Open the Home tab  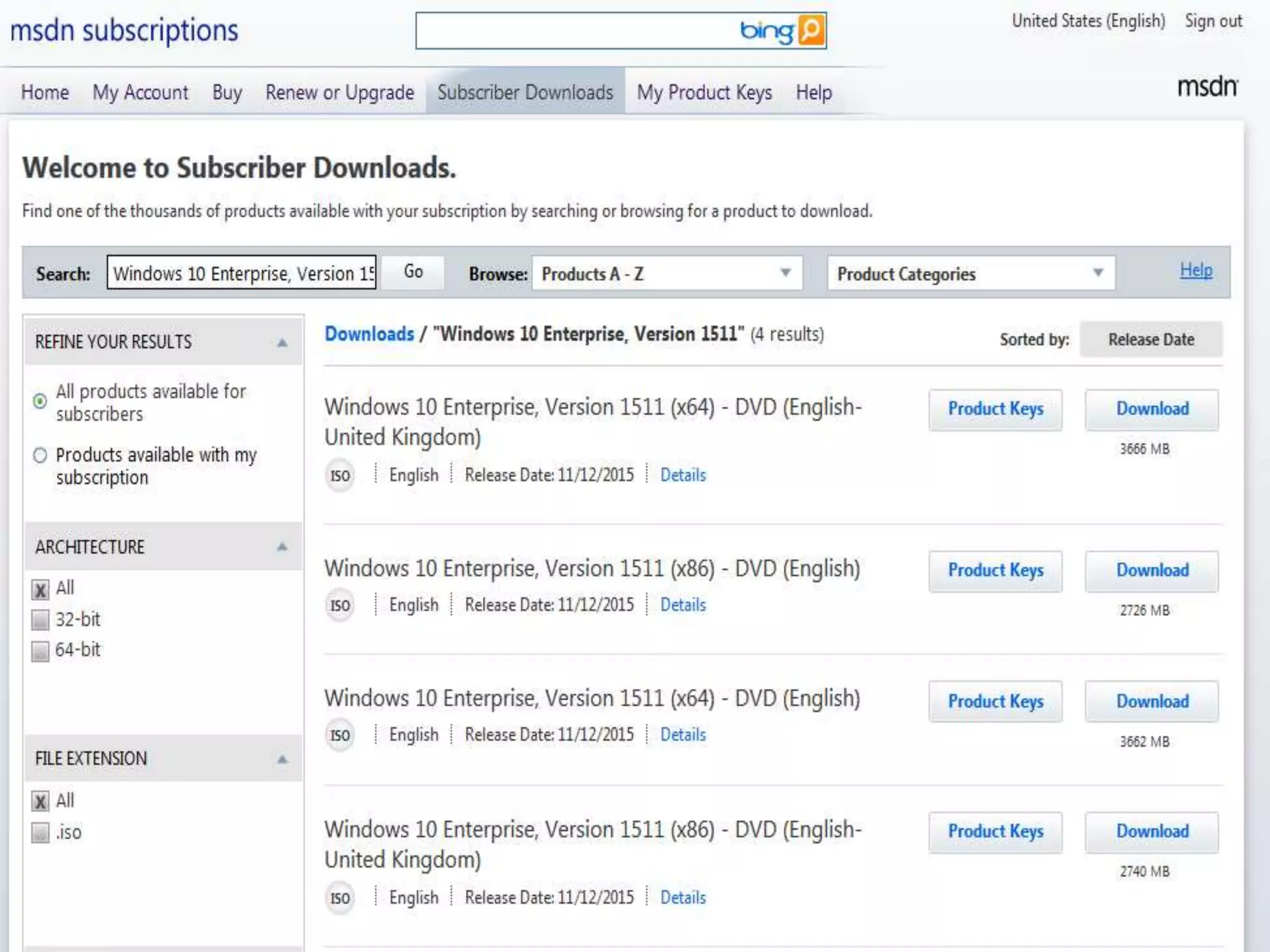pyautogui.click(x=45, y=92)
